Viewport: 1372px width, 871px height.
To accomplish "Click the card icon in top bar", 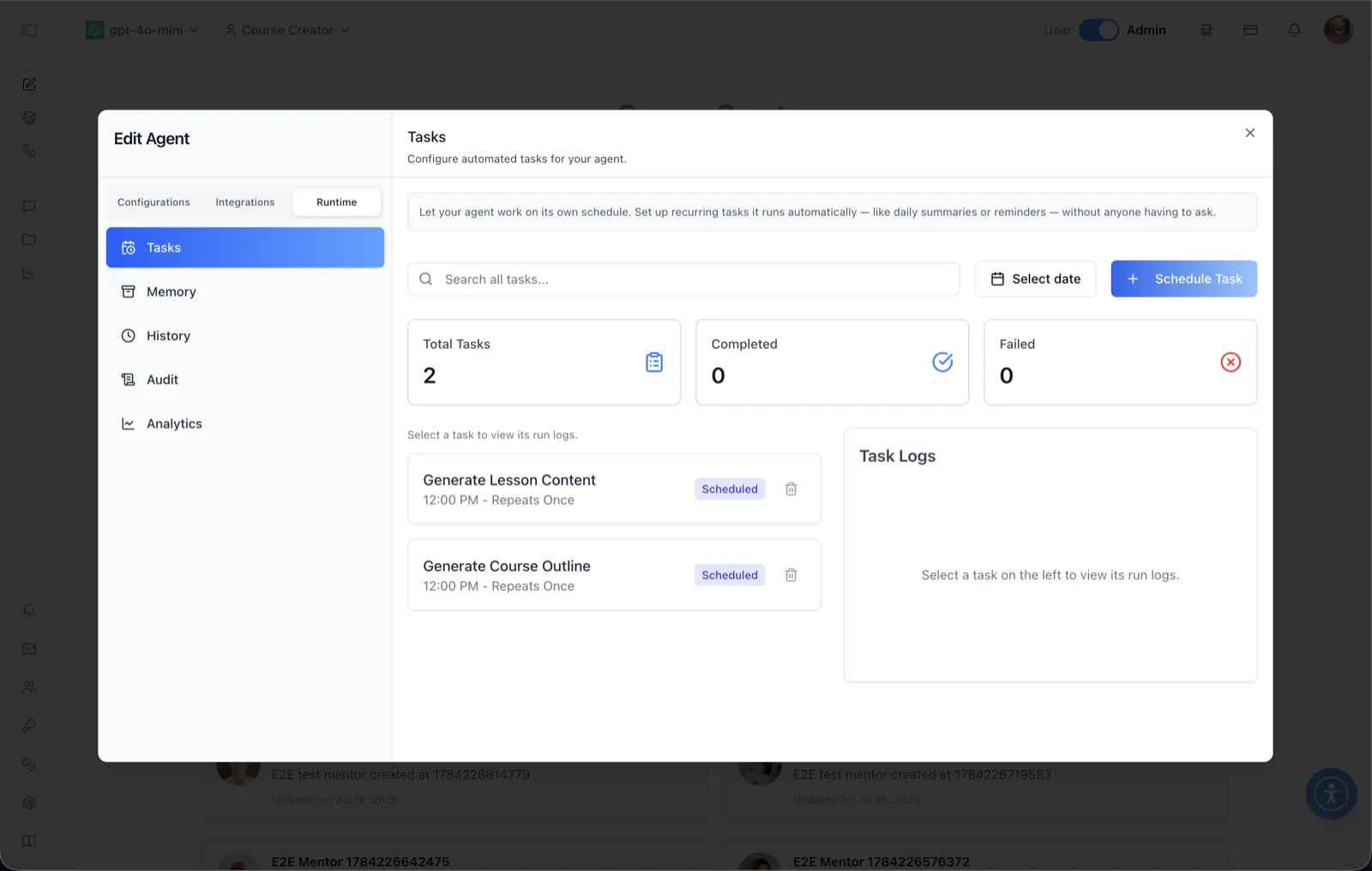I will pos(1250,30).
